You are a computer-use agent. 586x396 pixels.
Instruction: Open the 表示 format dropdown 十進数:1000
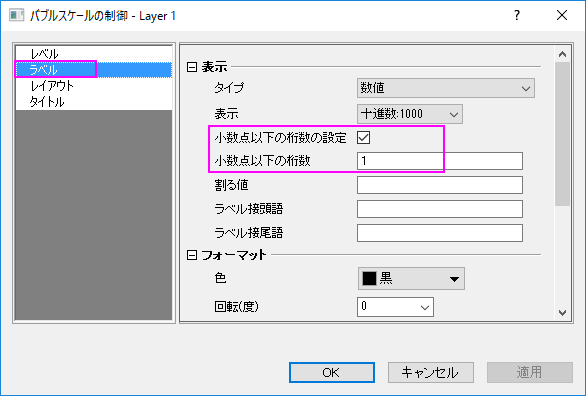(x=410, y=114)
